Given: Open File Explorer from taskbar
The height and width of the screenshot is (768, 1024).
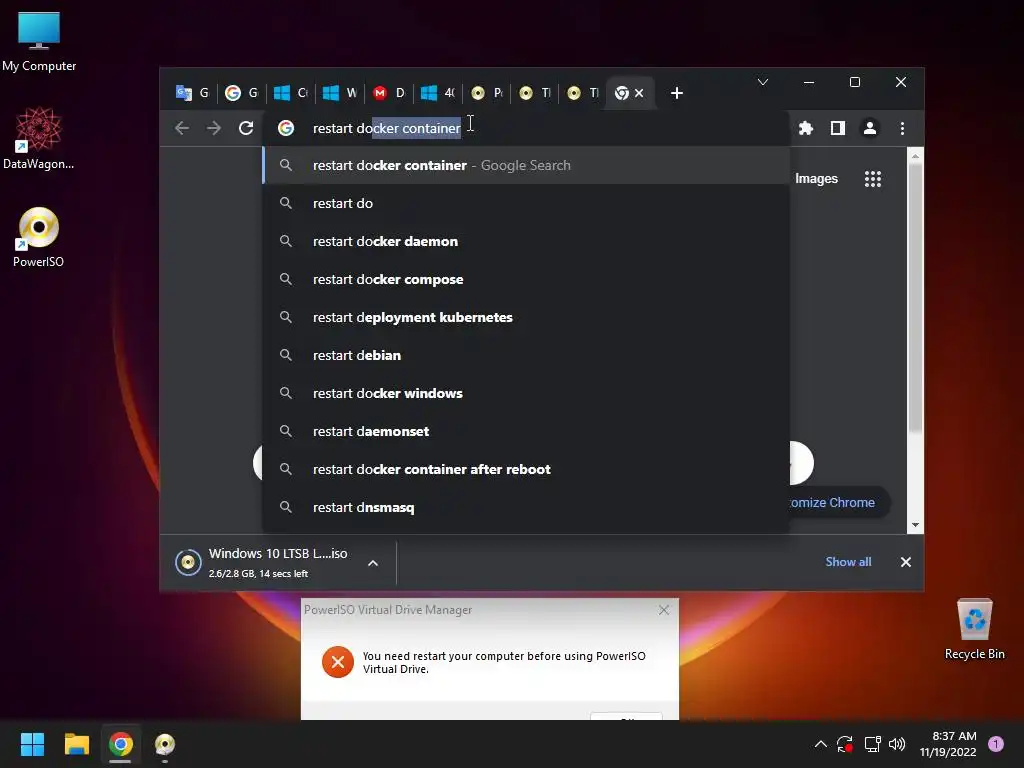Looking at the screenshot, I should [x=76, y=744].
